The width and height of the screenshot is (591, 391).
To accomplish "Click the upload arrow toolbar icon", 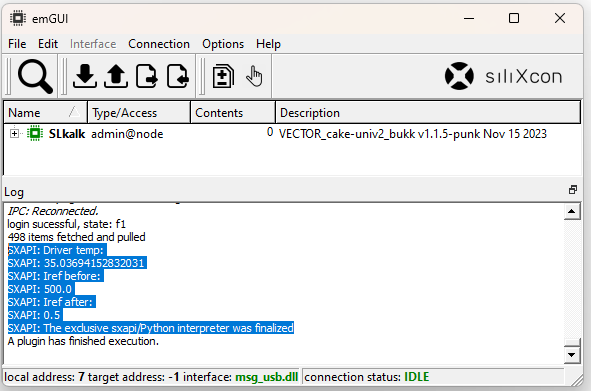I will (x=116, y=77).
